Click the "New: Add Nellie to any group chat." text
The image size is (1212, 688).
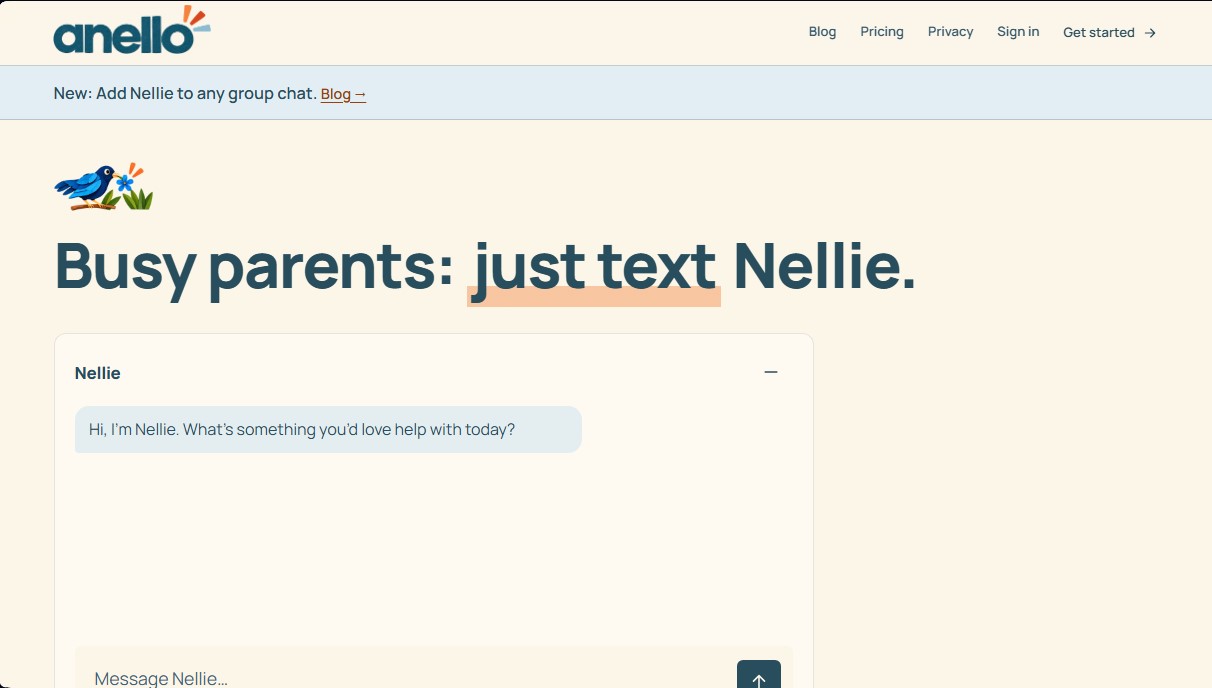185,93
